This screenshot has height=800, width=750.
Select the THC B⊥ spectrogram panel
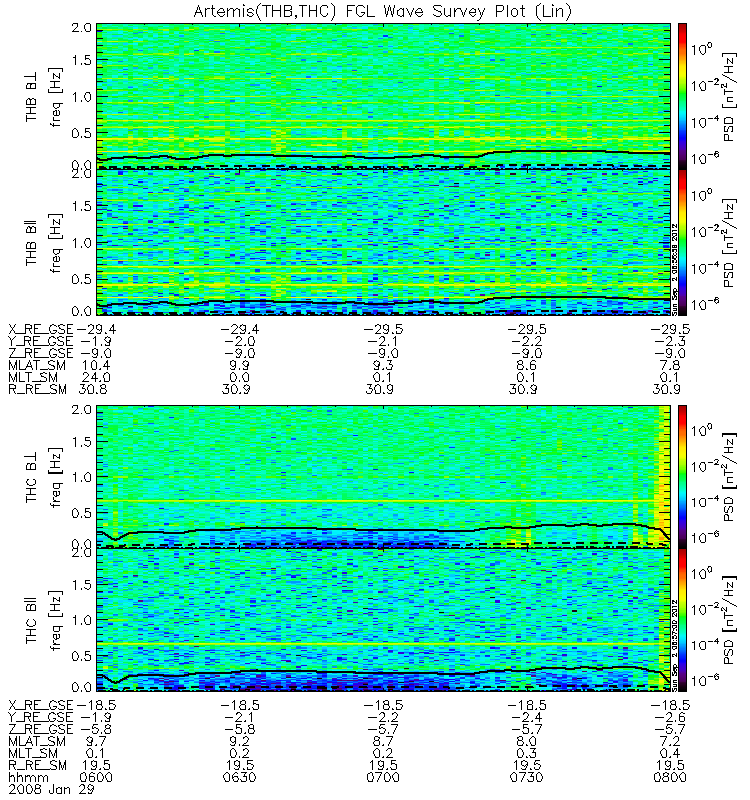click(x=383, y=477)
